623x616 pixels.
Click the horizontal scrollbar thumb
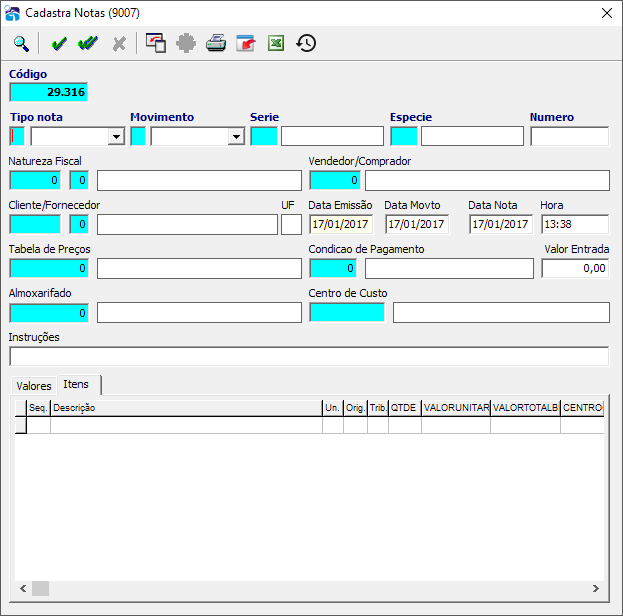[x=40, y=589]
